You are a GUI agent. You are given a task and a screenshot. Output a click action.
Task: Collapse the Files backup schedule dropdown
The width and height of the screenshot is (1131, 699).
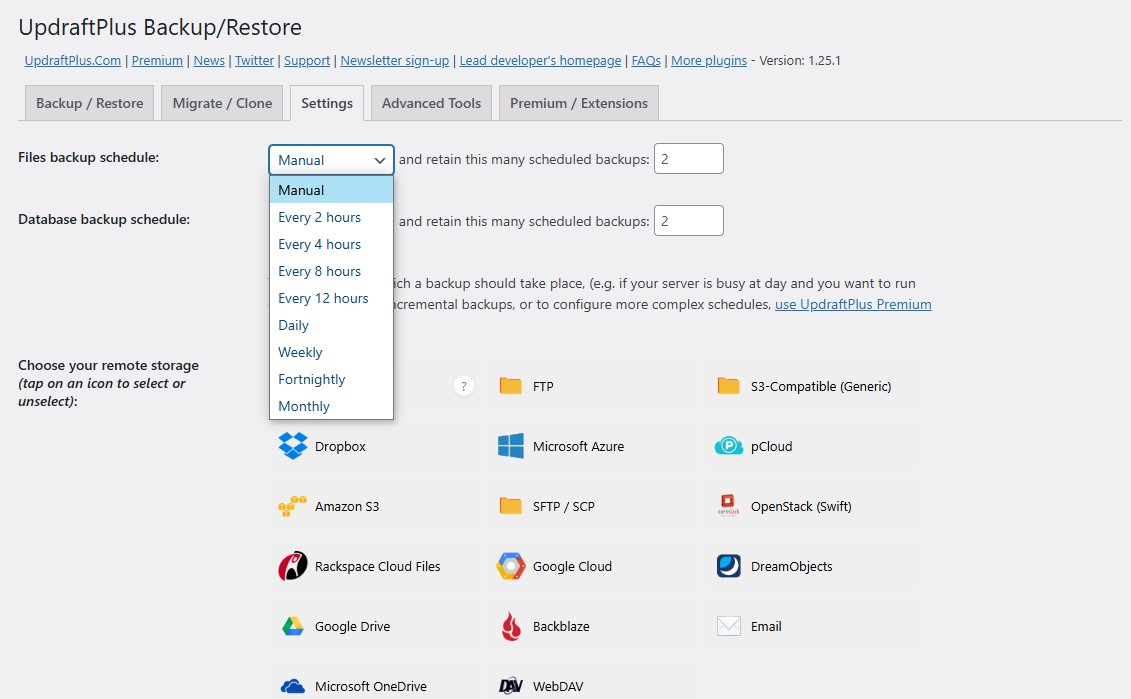coord(331,160)
